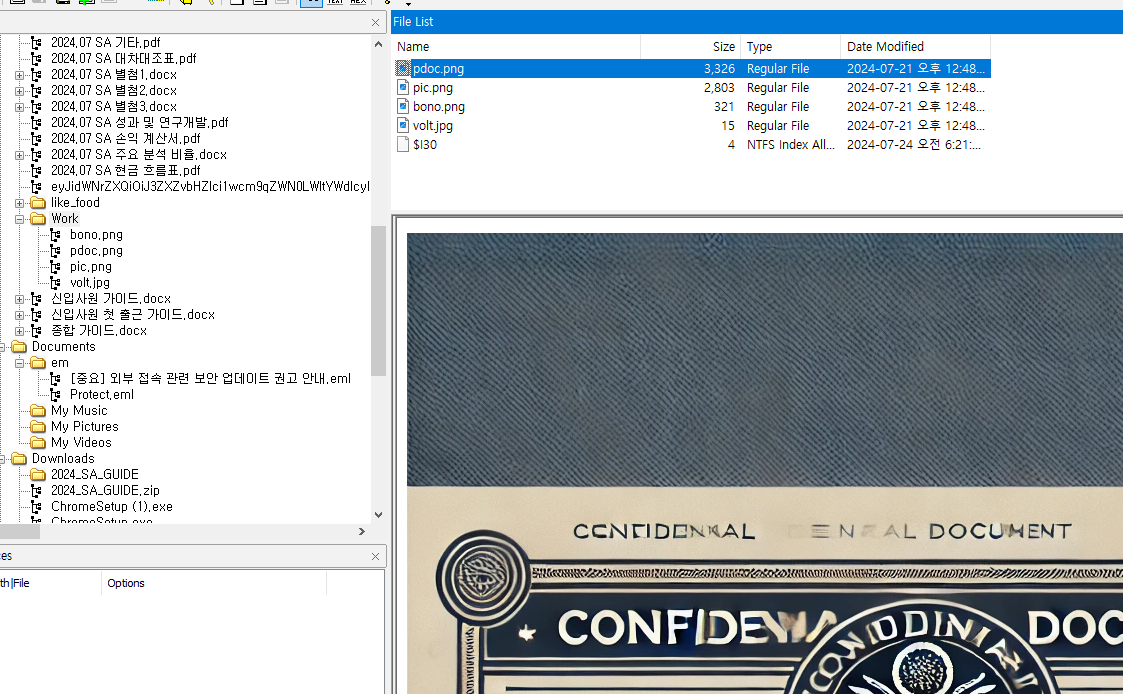Click the icon beside 2024.07 SA 기타.pdf

(37, 43)
